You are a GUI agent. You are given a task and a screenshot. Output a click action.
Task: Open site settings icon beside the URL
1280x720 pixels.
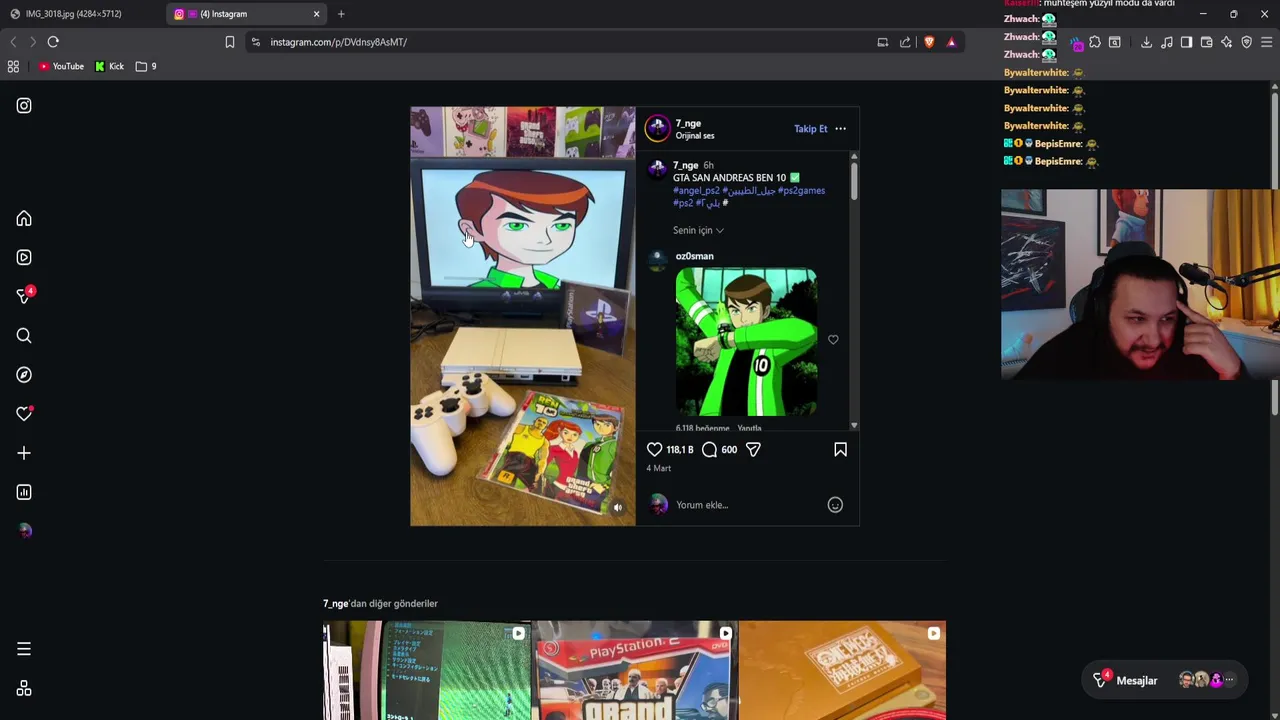click(255, 42)
